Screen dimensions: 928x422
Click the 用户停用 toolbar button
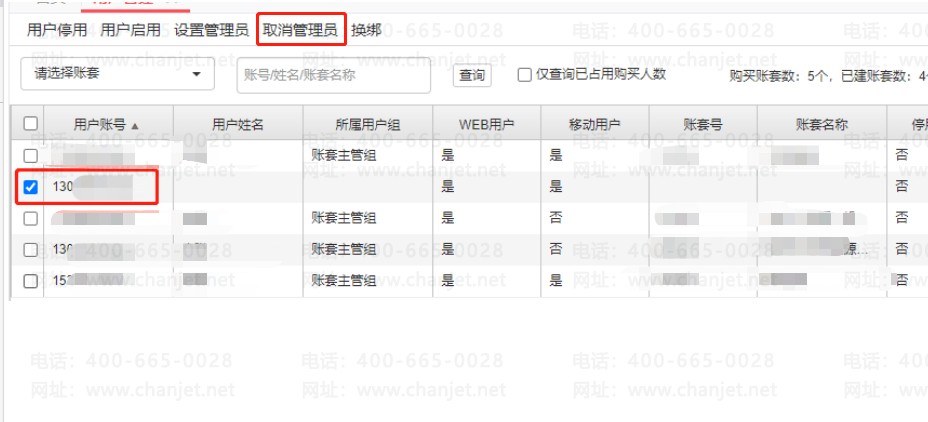tap(57, 30)
